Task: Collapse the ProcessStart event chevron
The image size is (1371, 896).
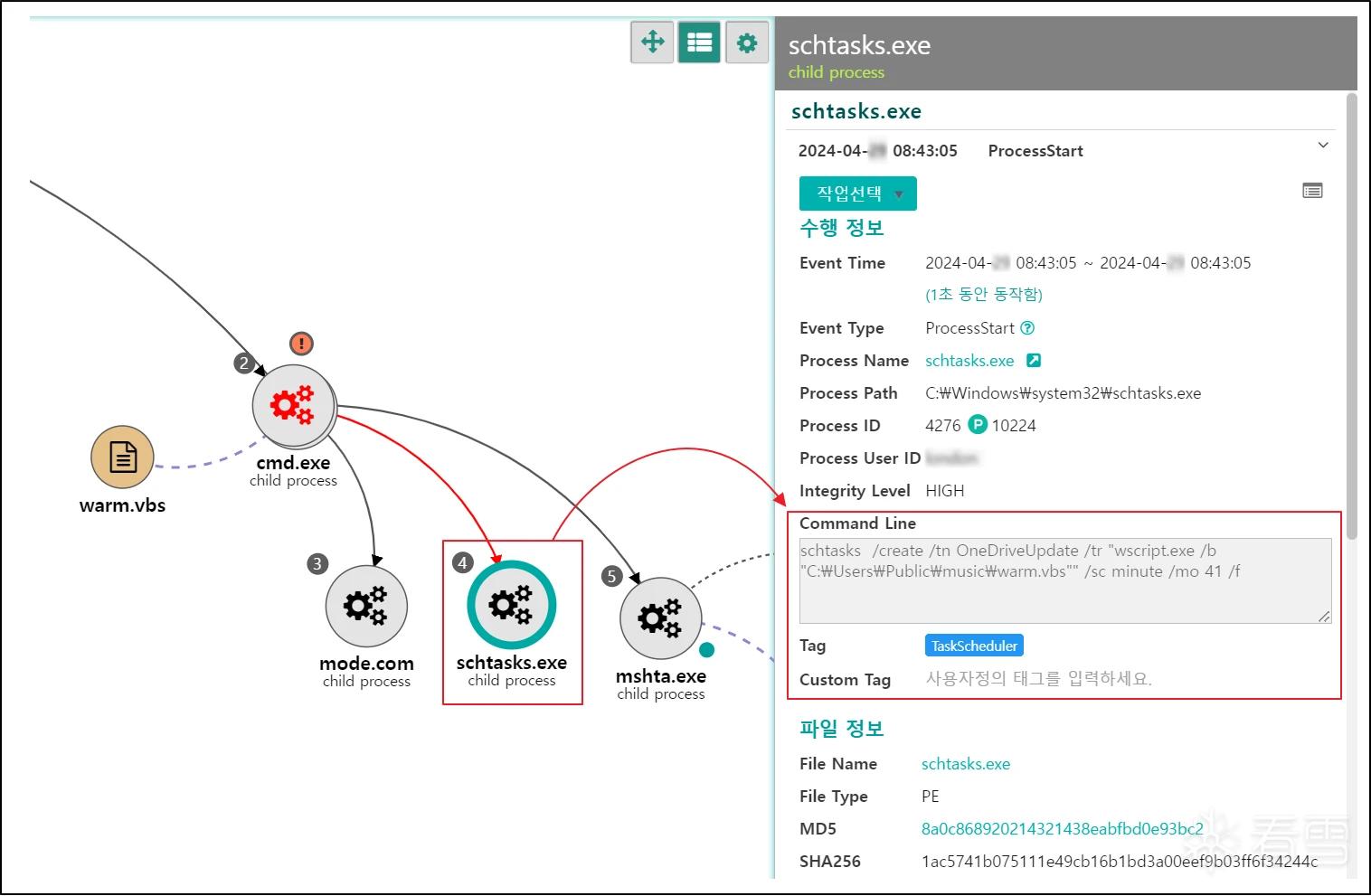Action: [x=1323, y=145]
